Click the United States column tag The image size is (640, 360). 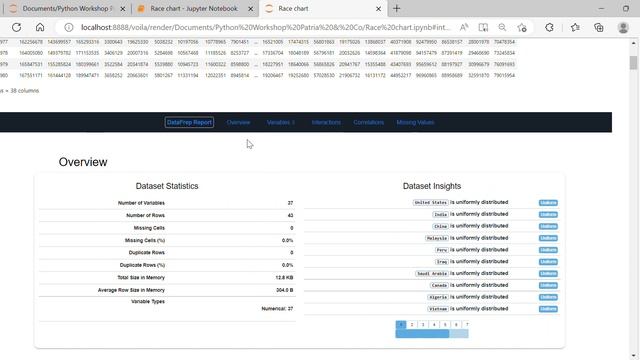tap(430, 202)
